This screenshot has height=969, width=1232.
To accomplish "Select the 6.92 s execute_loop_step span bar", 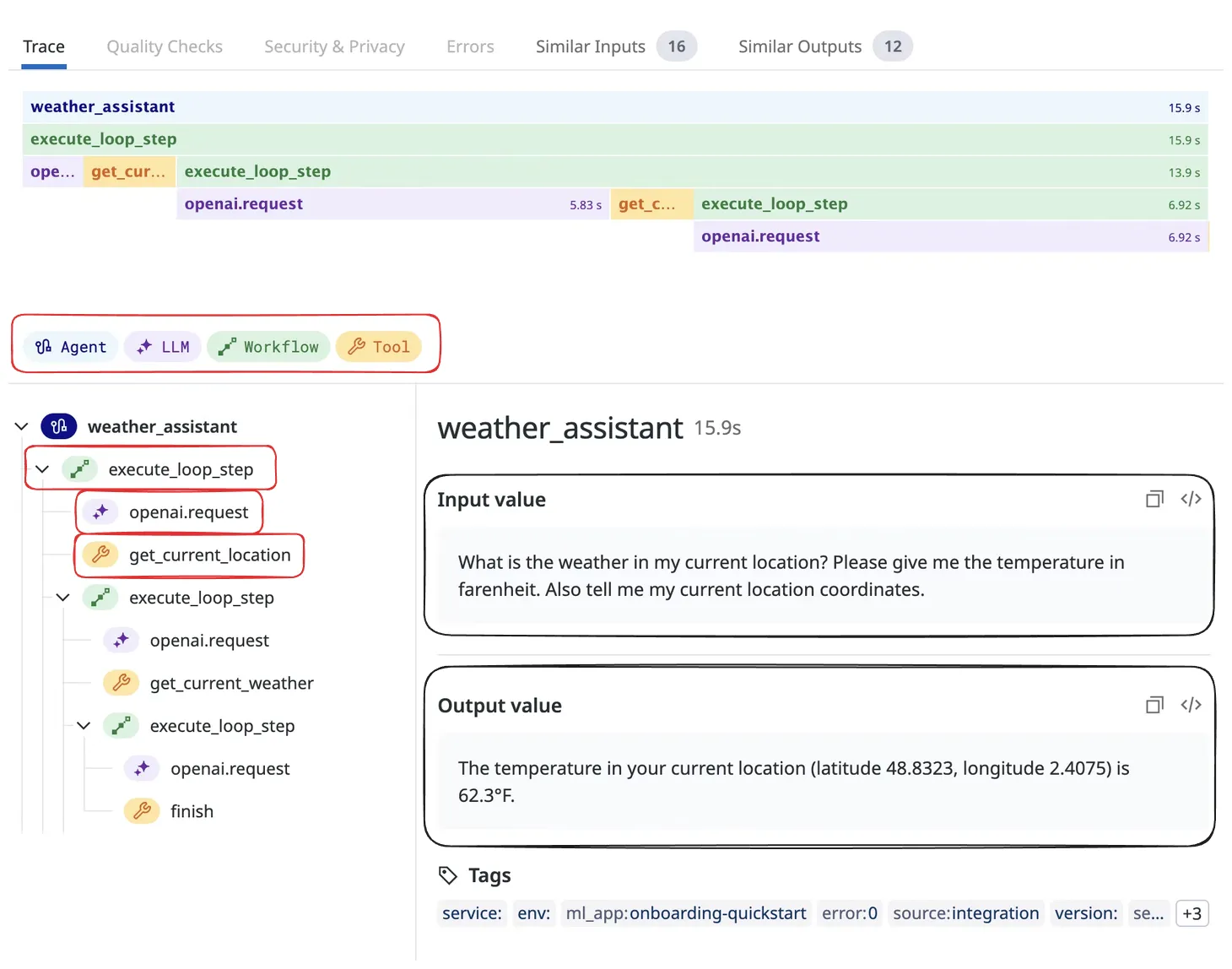I will [x=951, y=204].
